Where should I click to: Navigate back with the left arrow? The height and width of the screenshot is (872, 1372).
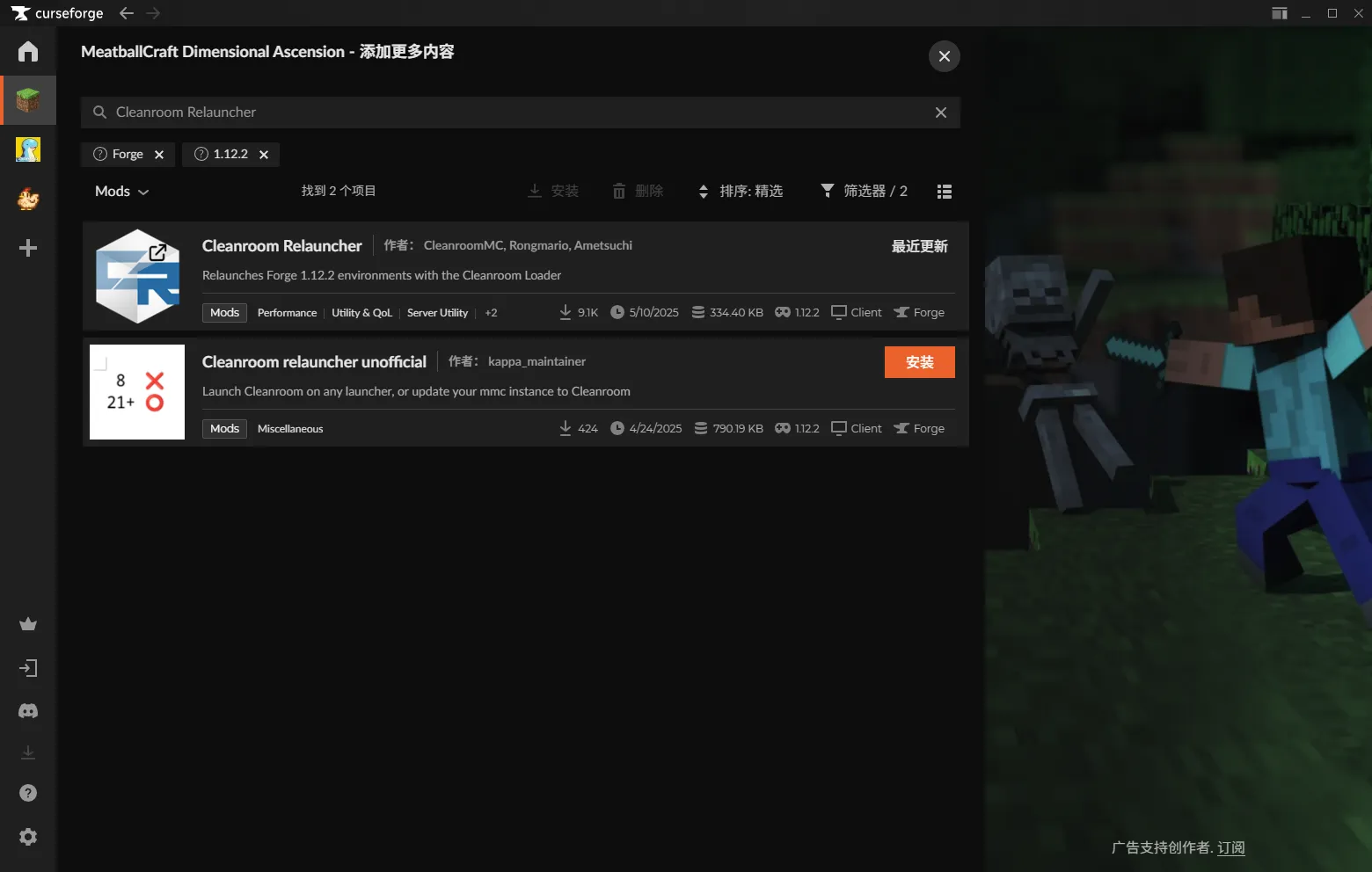pos(127,13)
